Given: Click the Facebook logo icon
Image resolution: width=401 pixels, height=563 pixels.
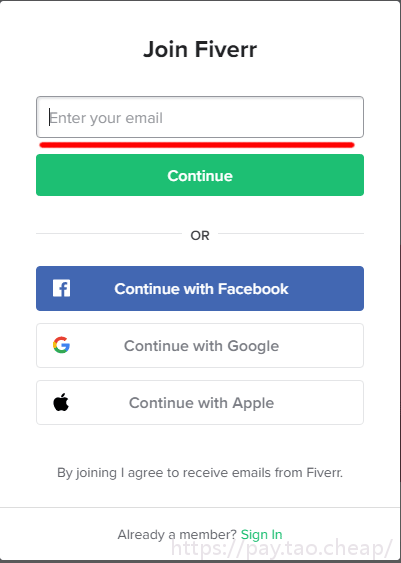Looking at the screenshot, I should 61,288.
